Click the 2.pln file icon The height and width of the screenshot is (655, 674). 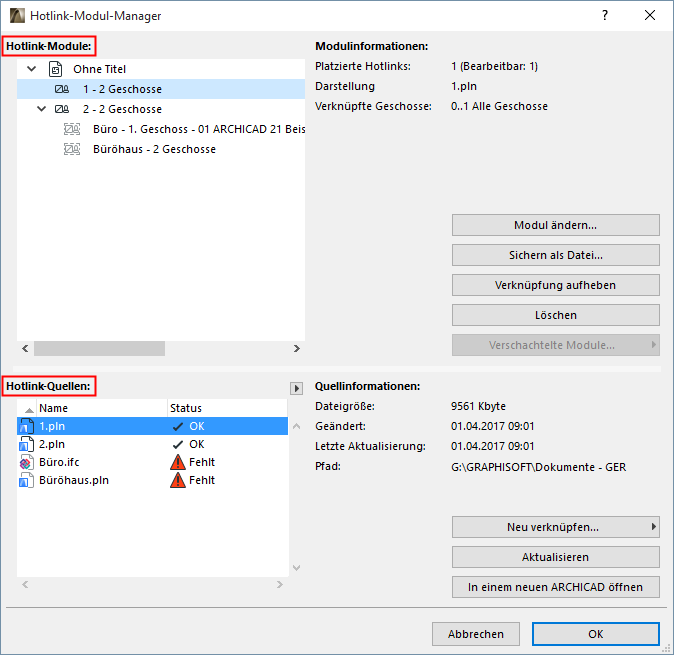[x=26, y=444]
